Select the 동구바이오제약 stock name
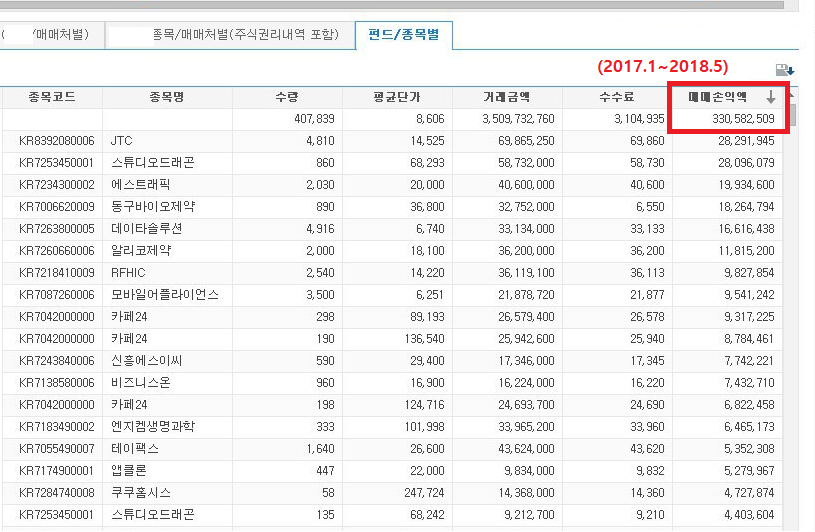Image resolution: width=815 pixels, height=532 pixels. point(153,207)
